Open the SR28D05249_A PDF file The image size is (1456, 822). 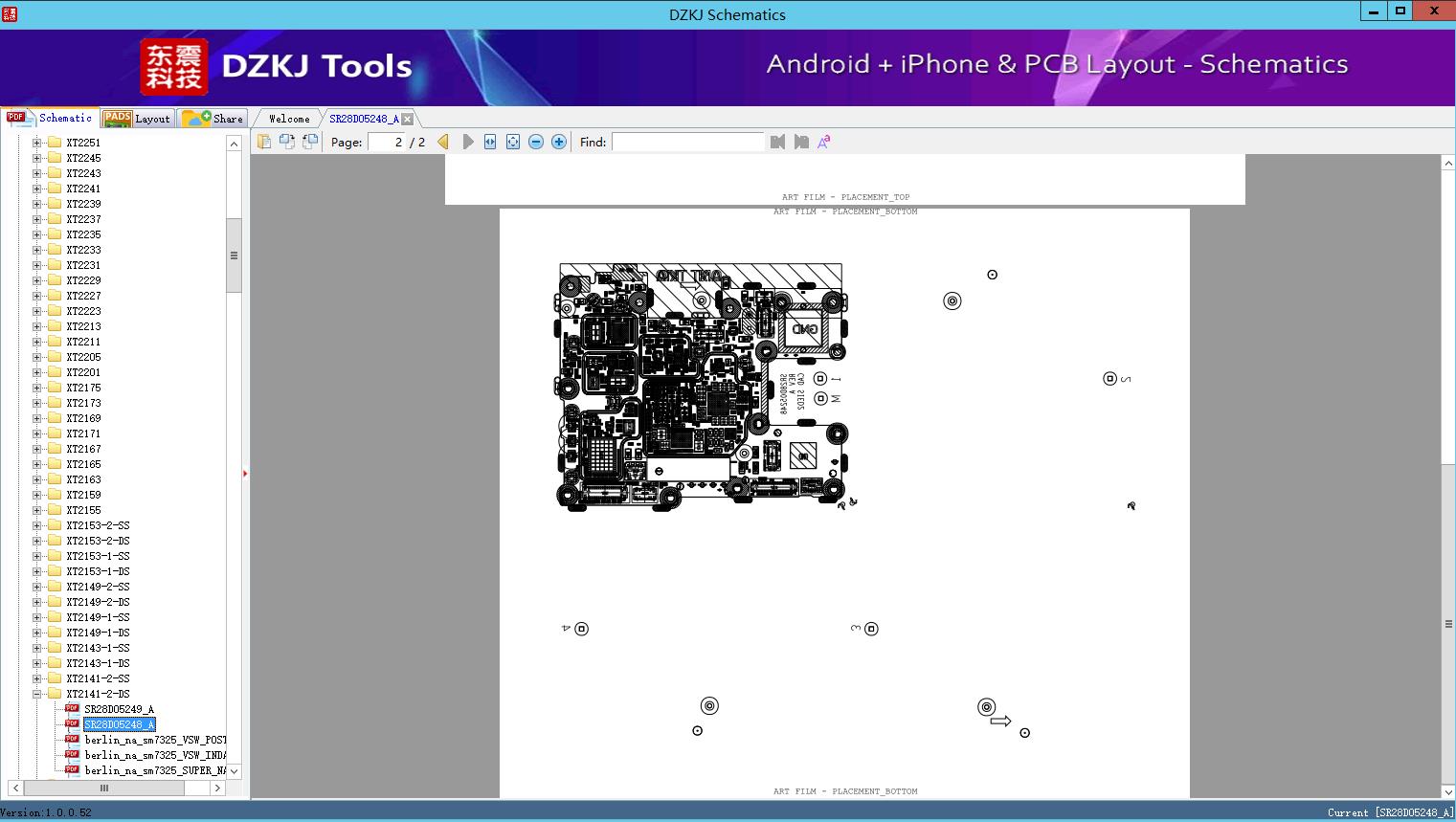click(119, 709)
